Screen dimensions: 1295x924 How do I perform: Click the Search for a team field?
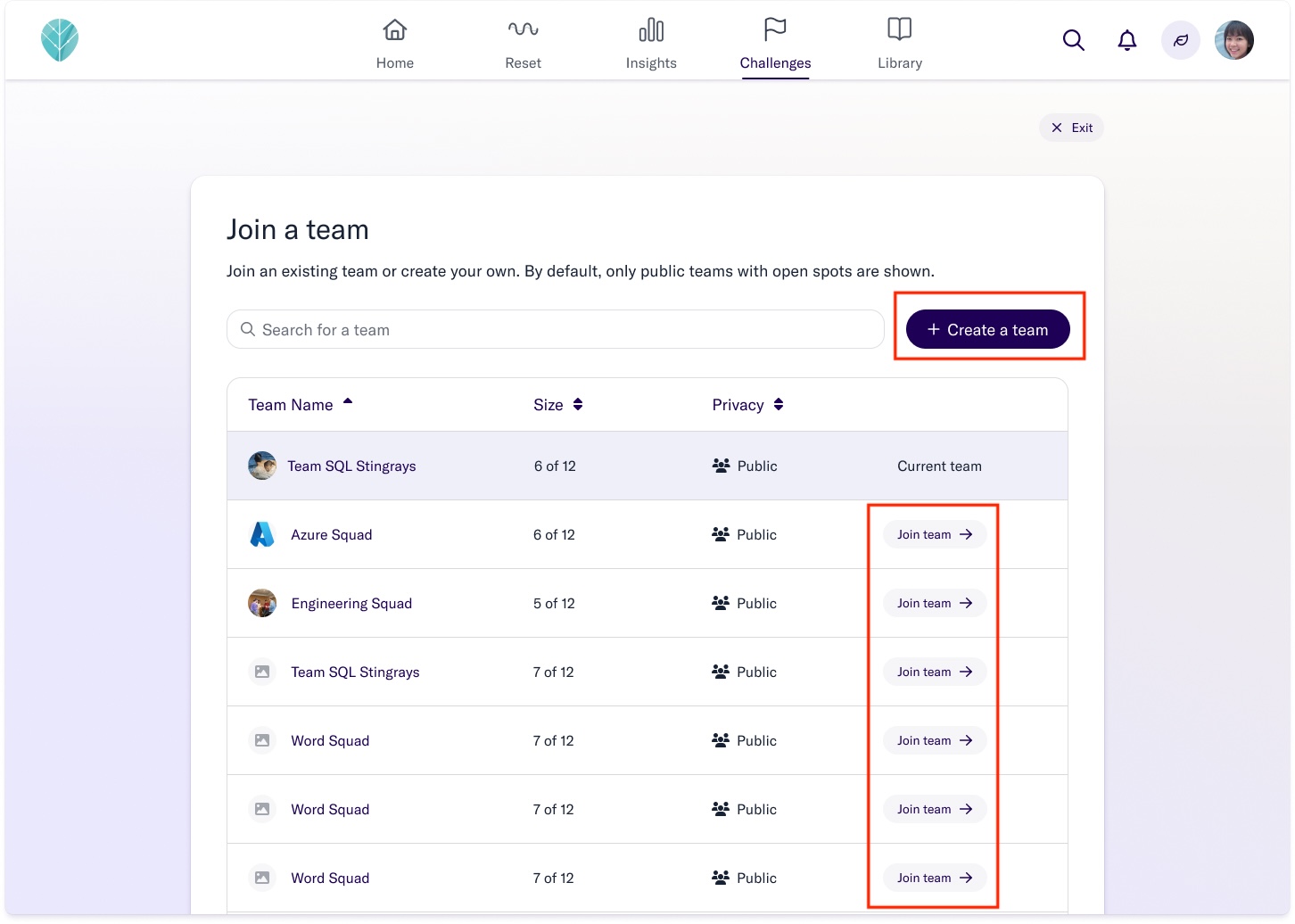coord(556,330)
